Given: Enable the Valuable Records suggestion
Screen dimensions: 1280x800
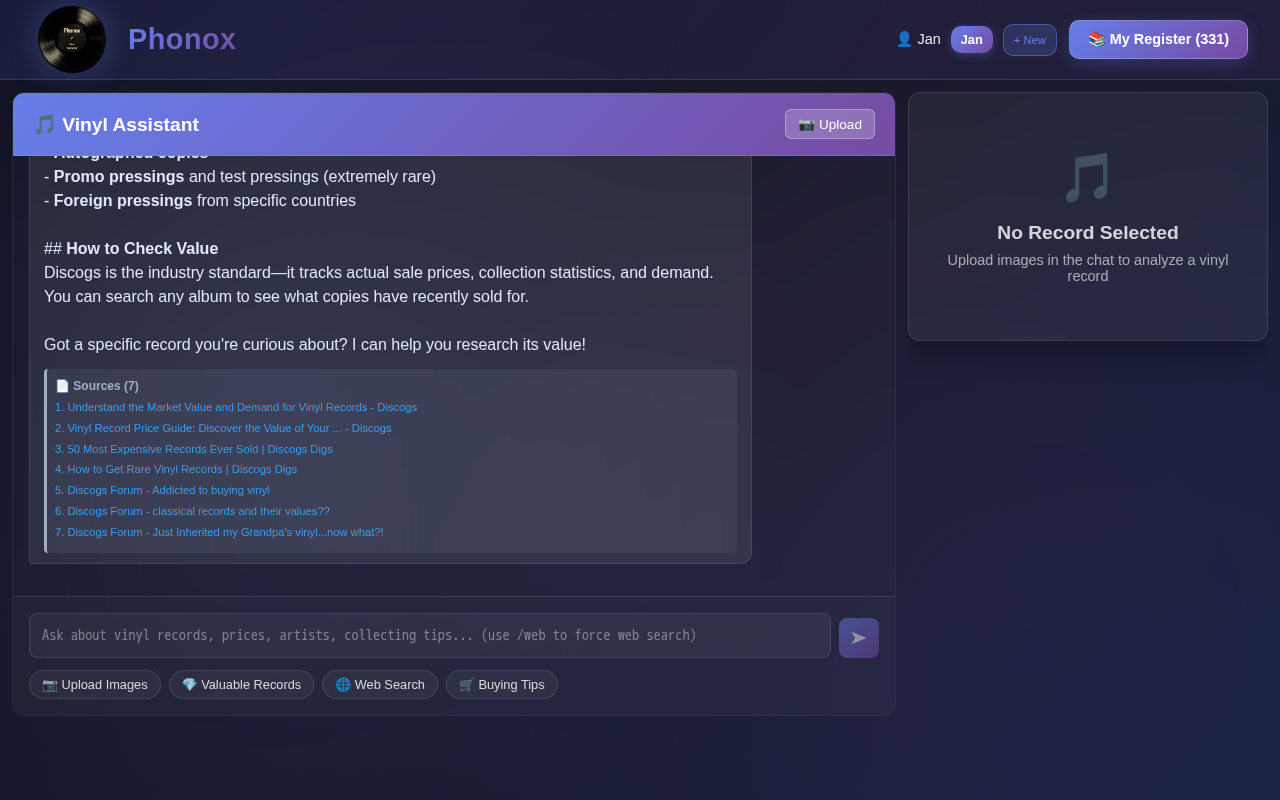Looking at the screenshot, I should pos(241,684).
